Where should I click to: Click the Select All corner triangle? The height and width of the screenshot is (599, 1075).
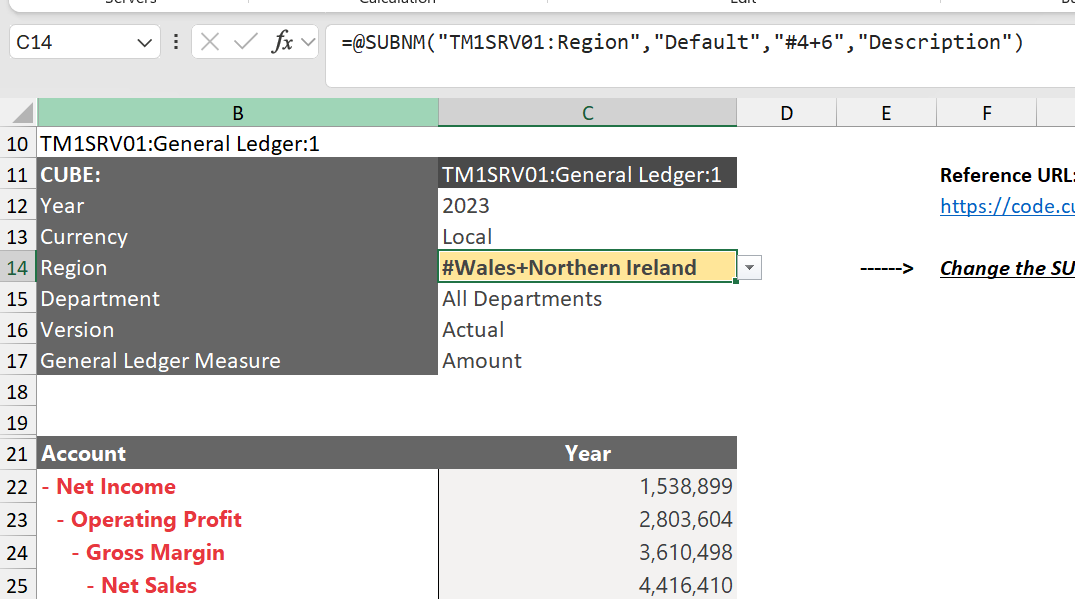click(22, 112)
